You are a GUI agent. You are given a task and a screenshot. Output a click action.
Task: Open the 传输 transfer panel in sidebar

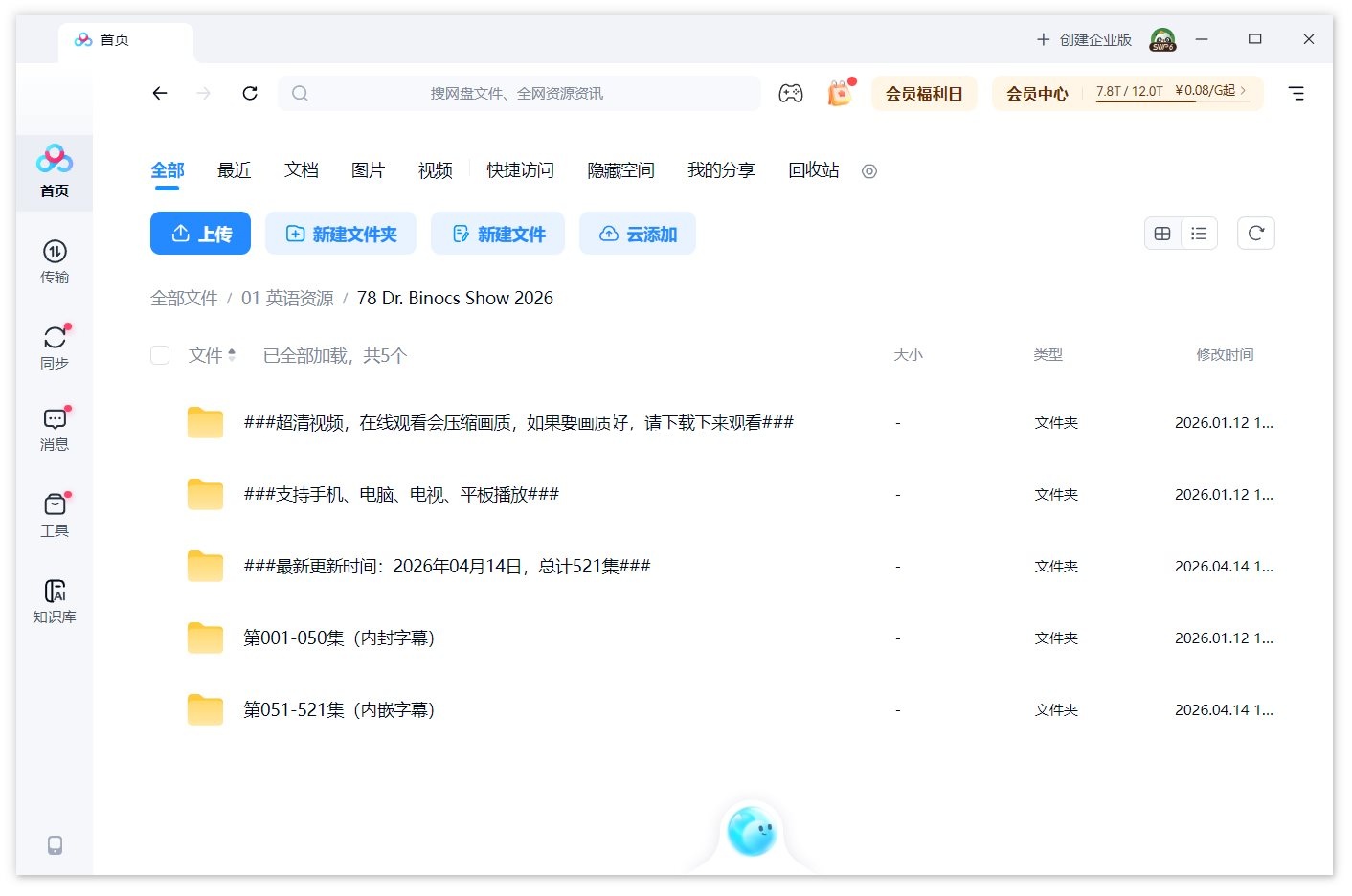tap(54, 258)
